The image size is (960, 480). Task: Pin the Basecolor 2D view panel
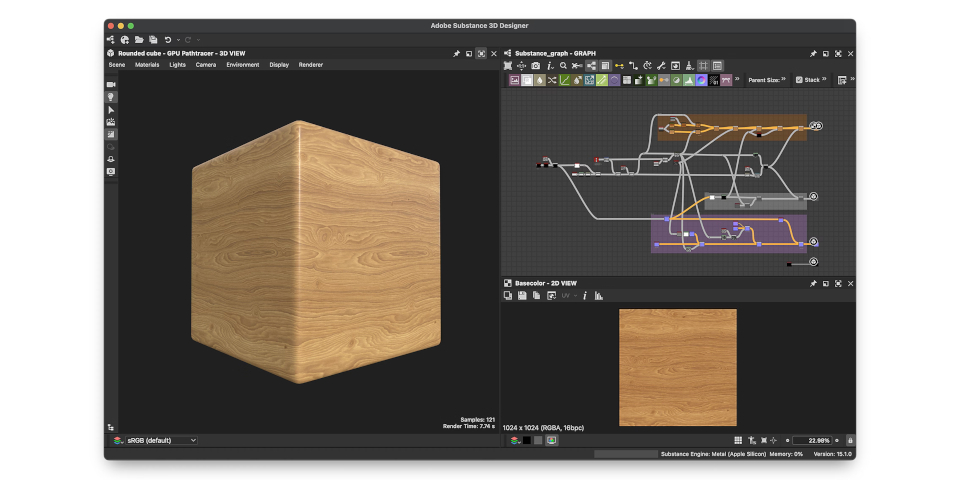(x=813, y=283)
